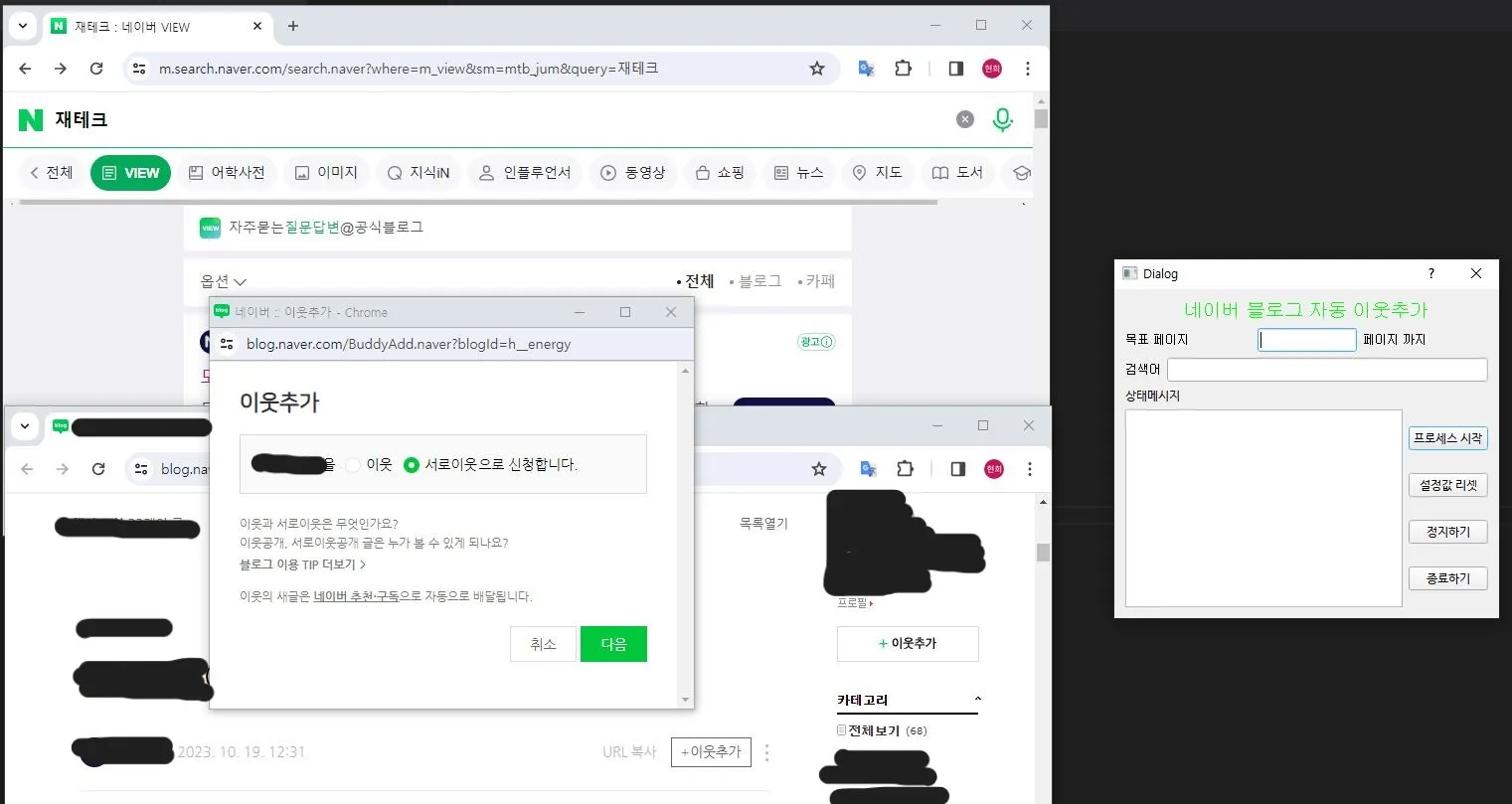
Task: Select the 서로이웃 radio button
Action: (x=411, y=464)
